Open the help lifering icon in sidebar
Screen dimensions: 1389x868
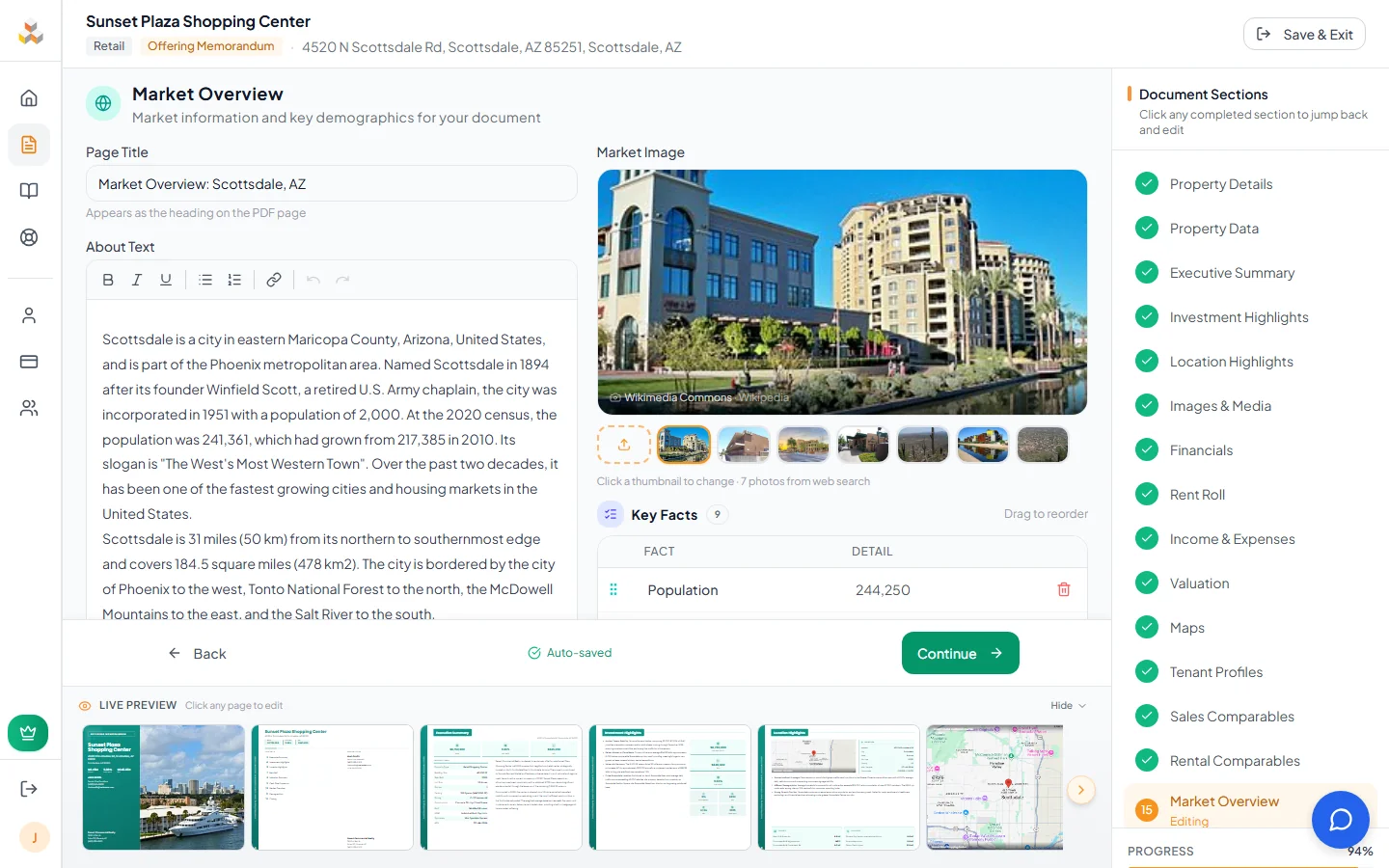point(30,236)
